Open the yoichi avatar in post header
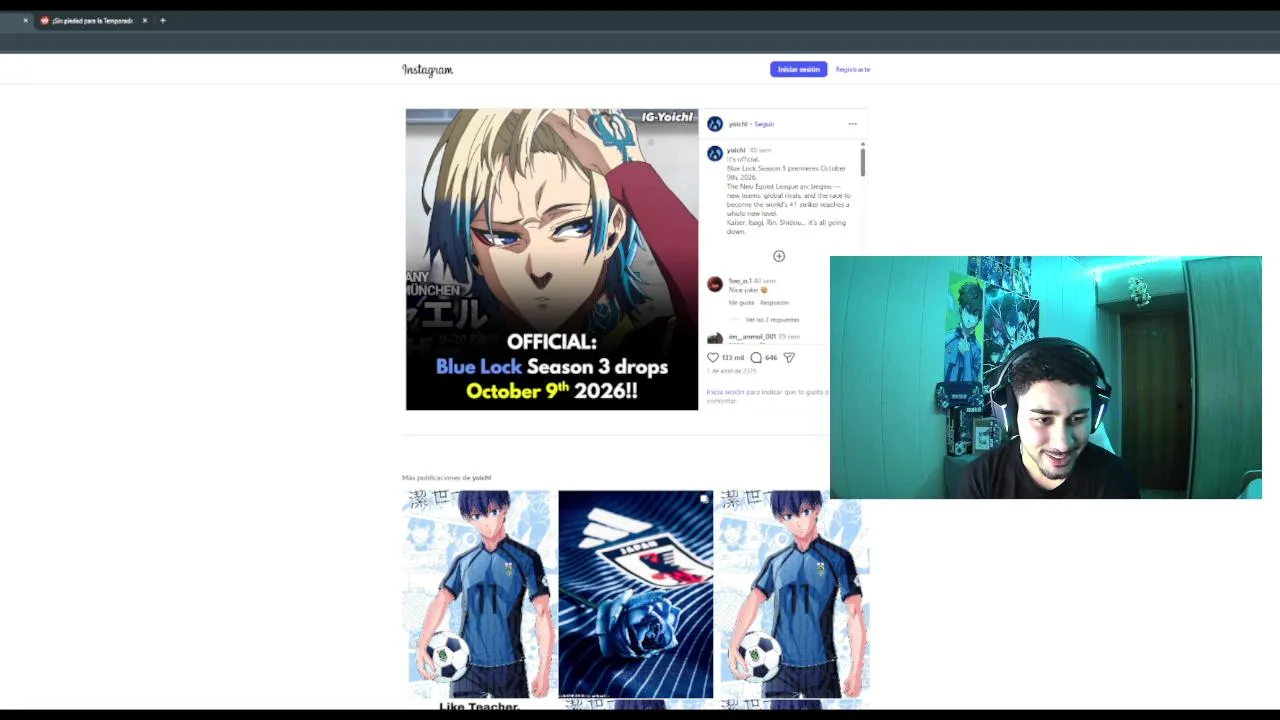This screenshot has width=1280, height=720. (714, 124)
